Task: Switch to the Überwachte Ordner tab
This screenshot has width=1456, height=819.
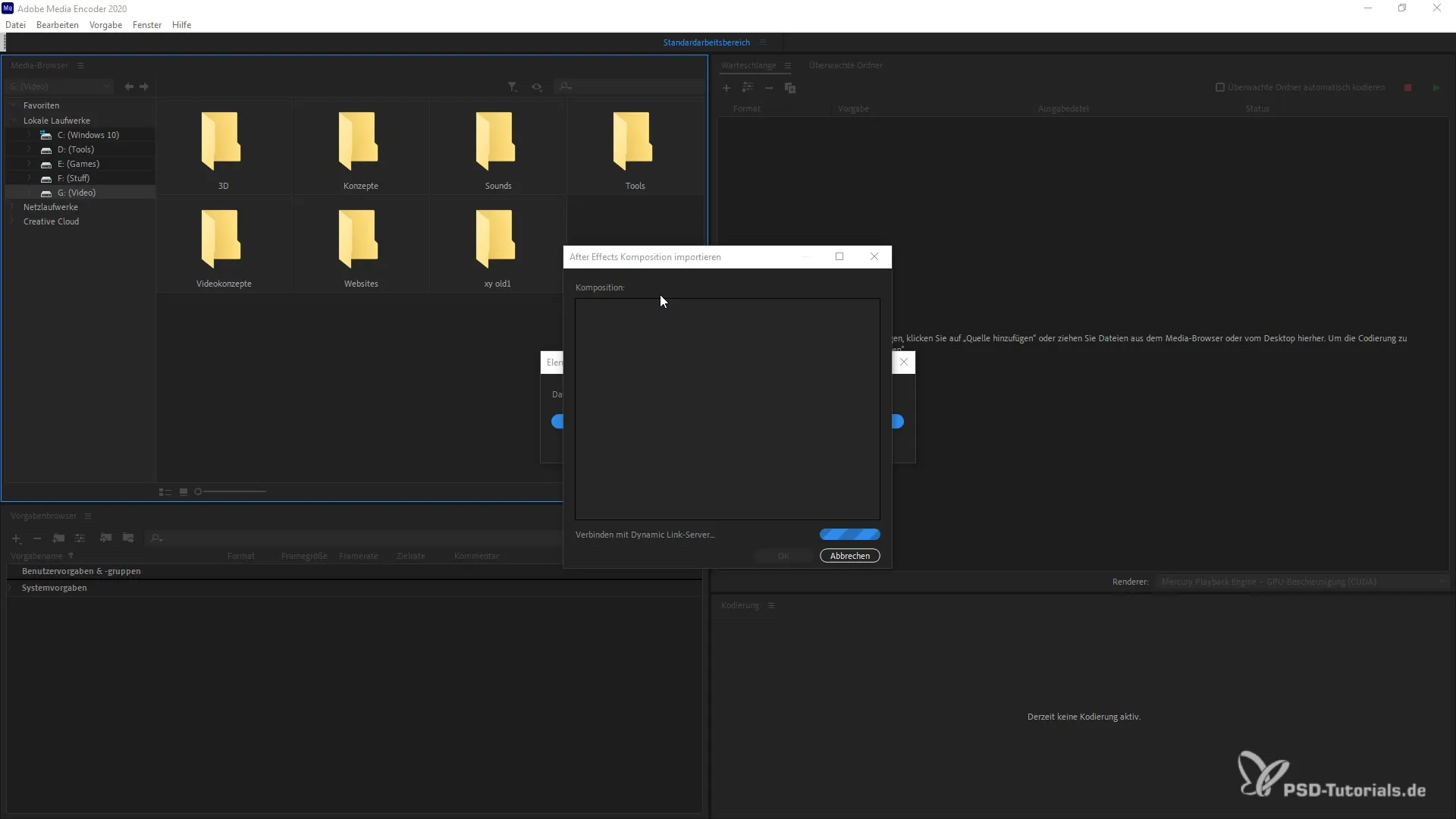Action: click(846, 66)
